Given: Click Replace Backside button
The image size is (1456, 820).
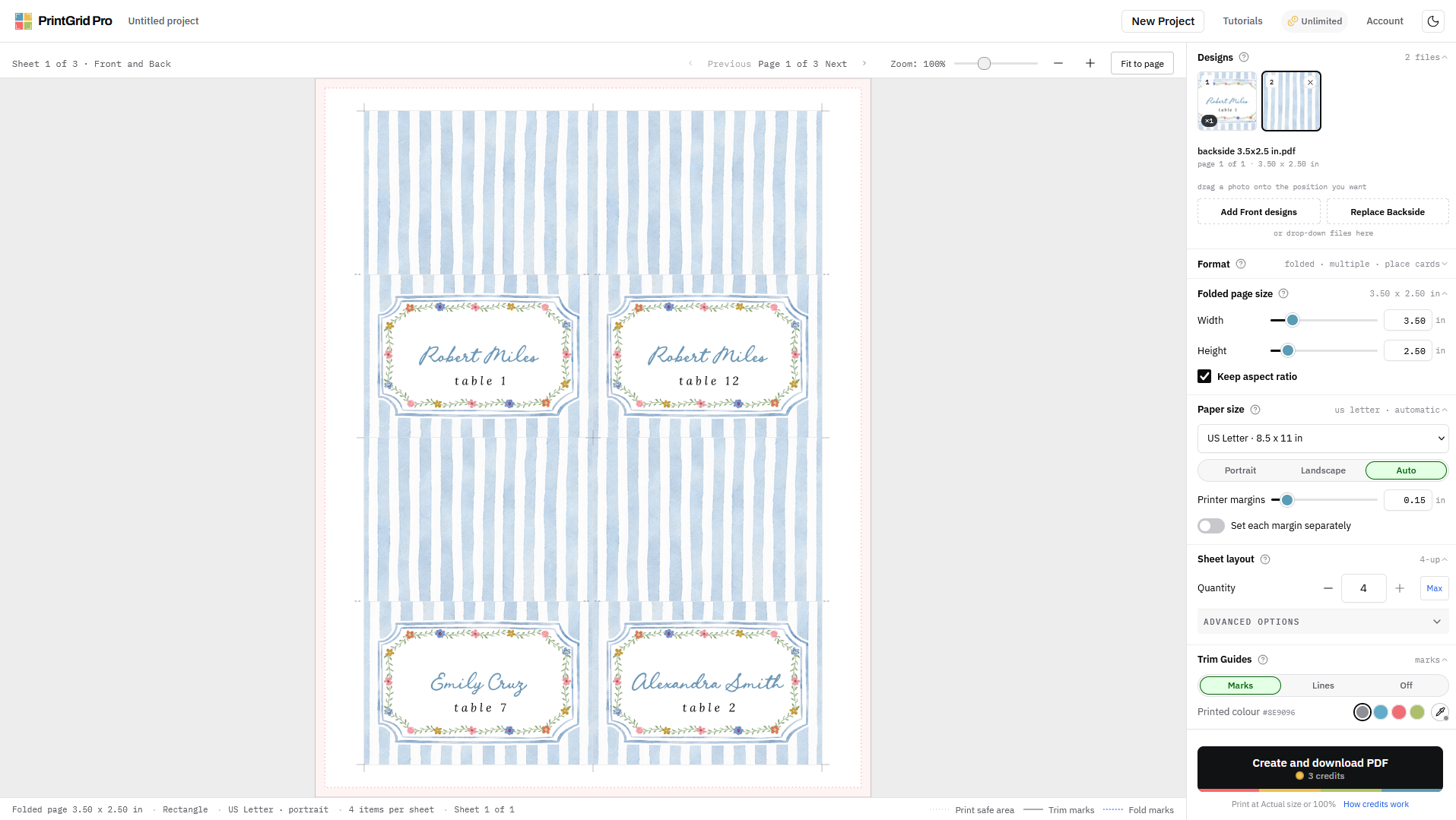Looking at the screenshot, I should pos(1388,212).
